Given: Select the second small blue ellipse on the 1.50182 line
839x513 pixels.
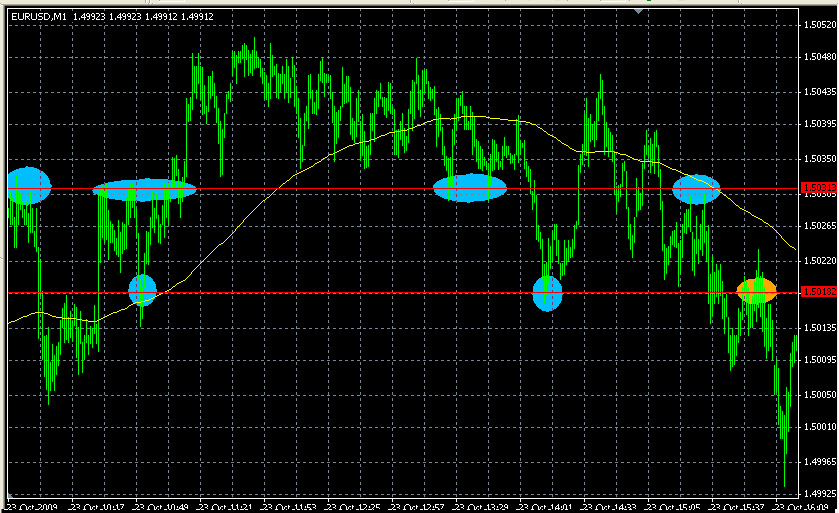Looking at the screenshot, I should click(548, 293).
